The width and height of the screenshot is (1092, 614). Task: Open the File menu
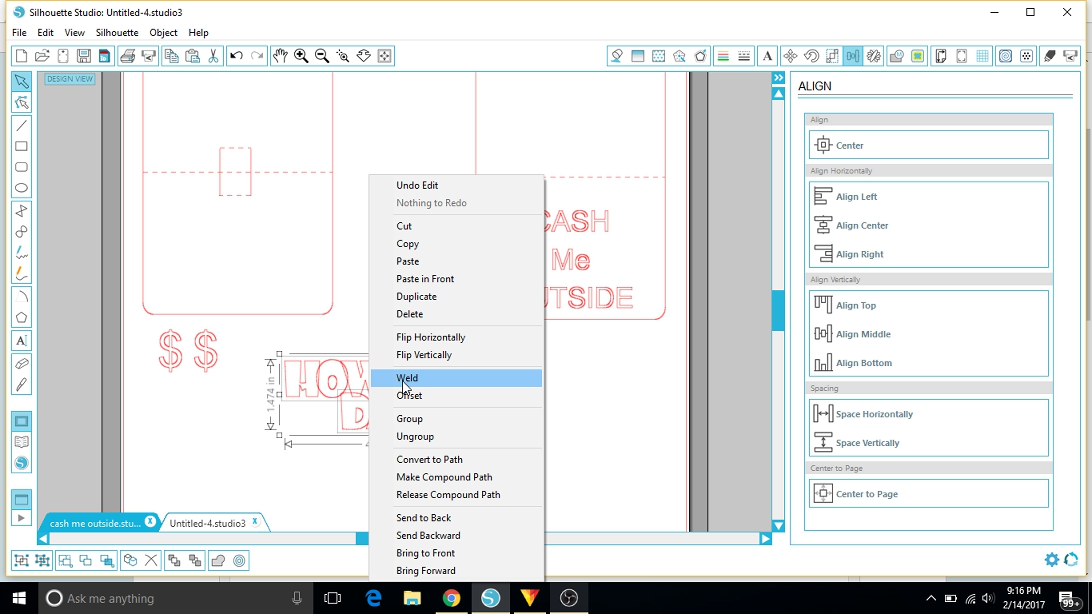[x=20, y=33]
